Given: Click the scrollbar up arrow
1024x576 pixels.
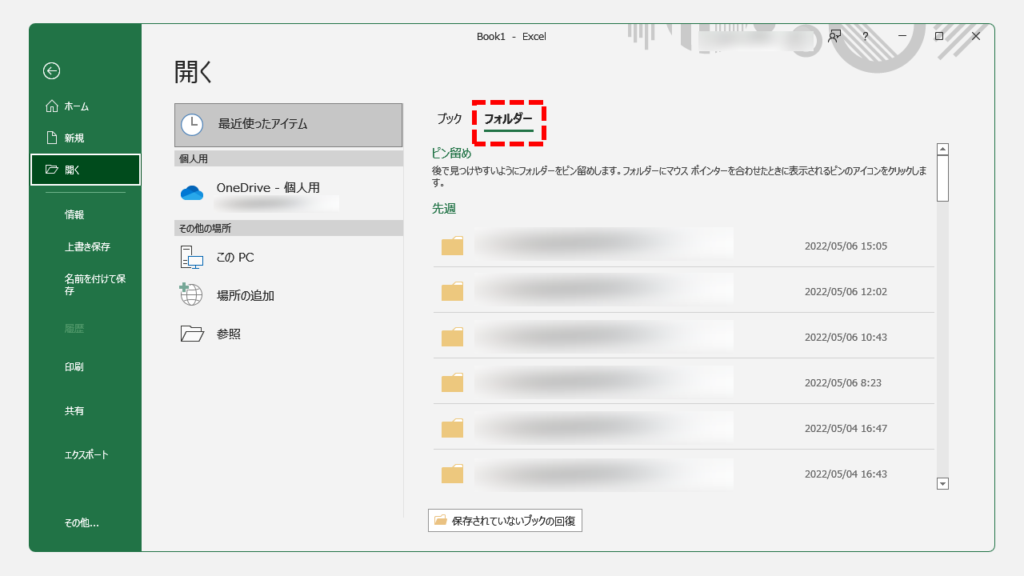Looking at the screenshot, I should [x=942, y=151].
